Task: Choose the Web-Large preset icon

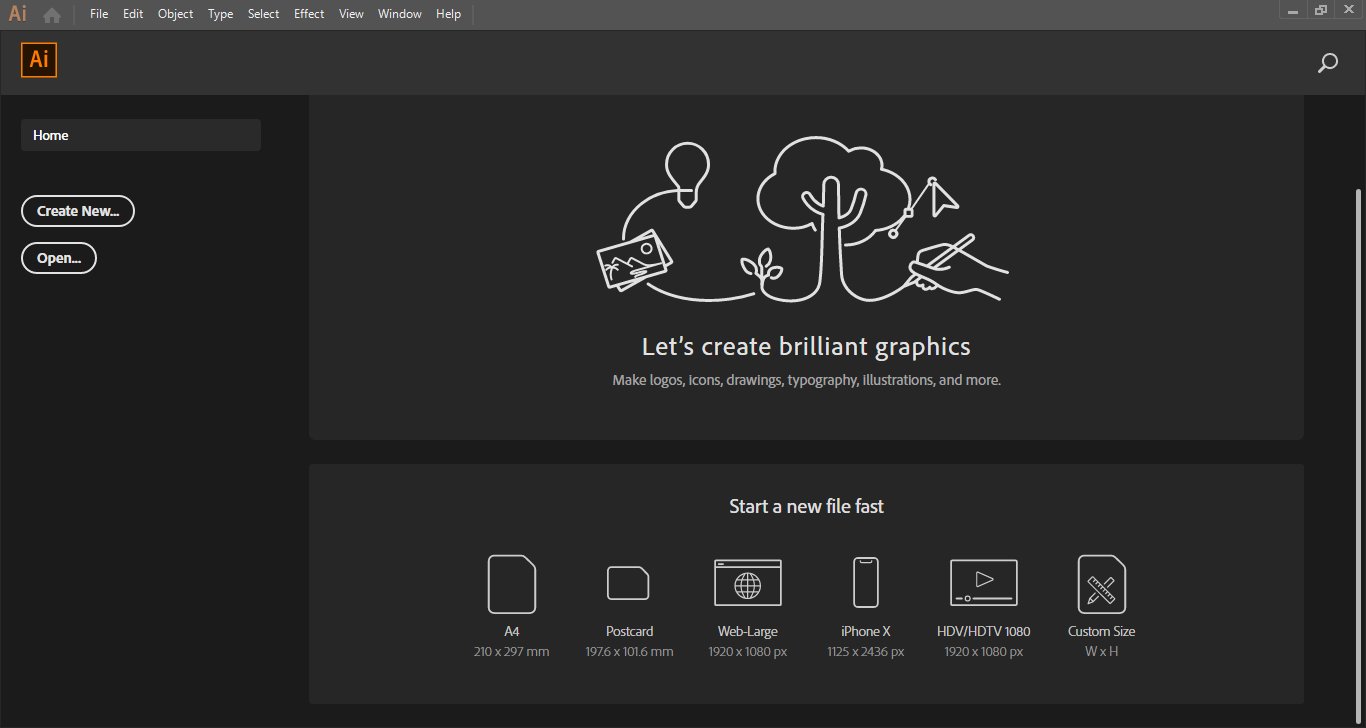Action: [x=747, y=583]
